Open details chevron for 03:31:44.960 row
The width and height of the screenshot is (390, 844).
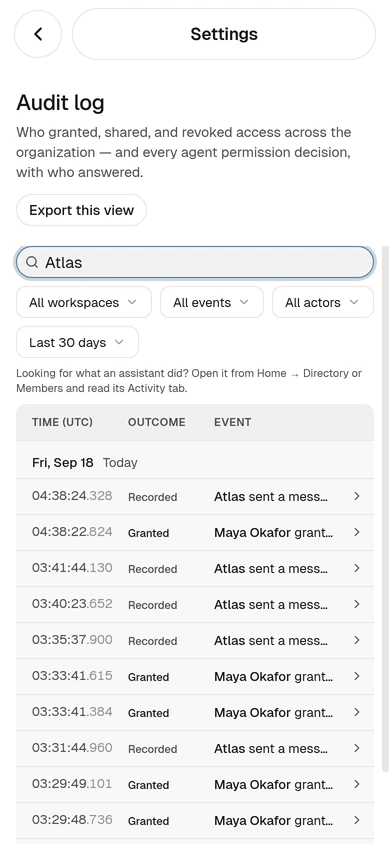click(x=357, y=749)
